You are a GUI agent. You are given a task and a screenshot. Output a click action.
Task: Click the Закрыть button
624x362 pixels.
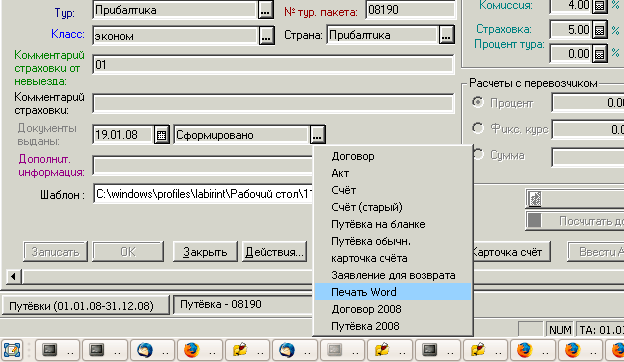click(205, 252)
